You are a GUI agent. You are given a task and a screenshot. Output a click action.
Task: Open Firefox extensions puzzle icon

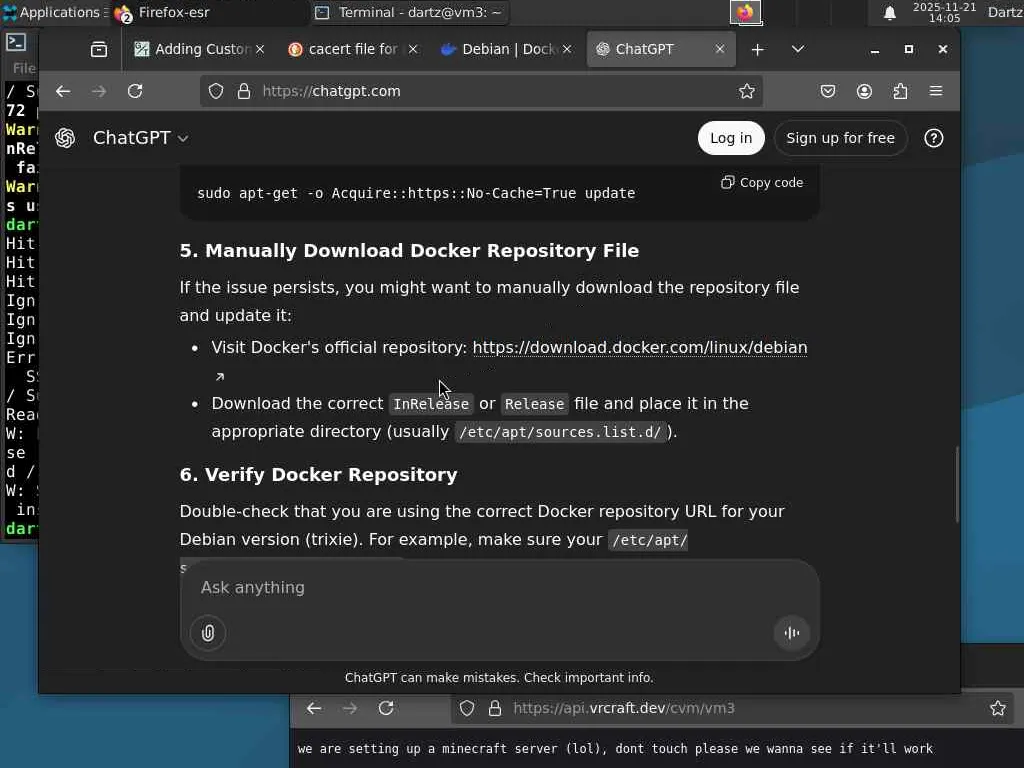(900, 91)
